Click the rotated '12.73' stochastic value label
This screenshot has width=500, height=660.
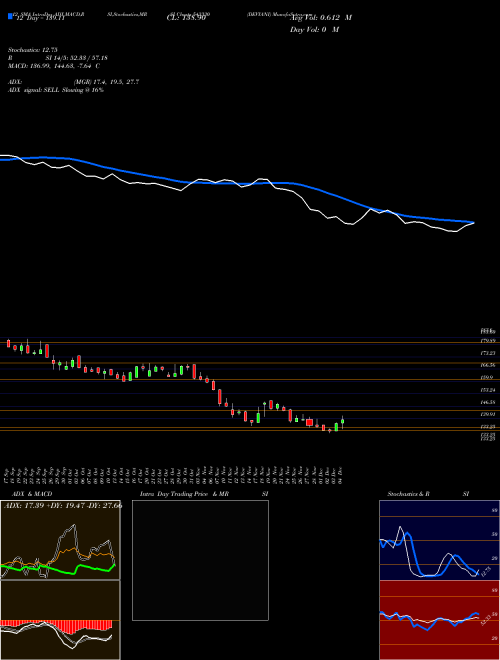[485, 572]
